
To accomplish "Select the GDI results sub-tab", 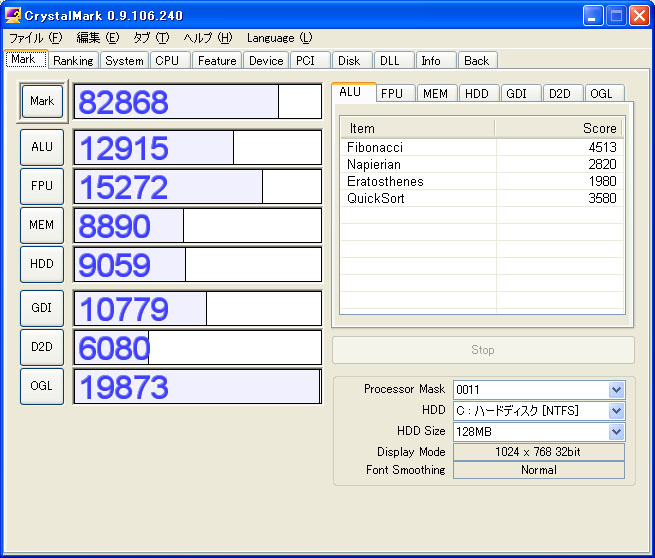I will 521,94.
